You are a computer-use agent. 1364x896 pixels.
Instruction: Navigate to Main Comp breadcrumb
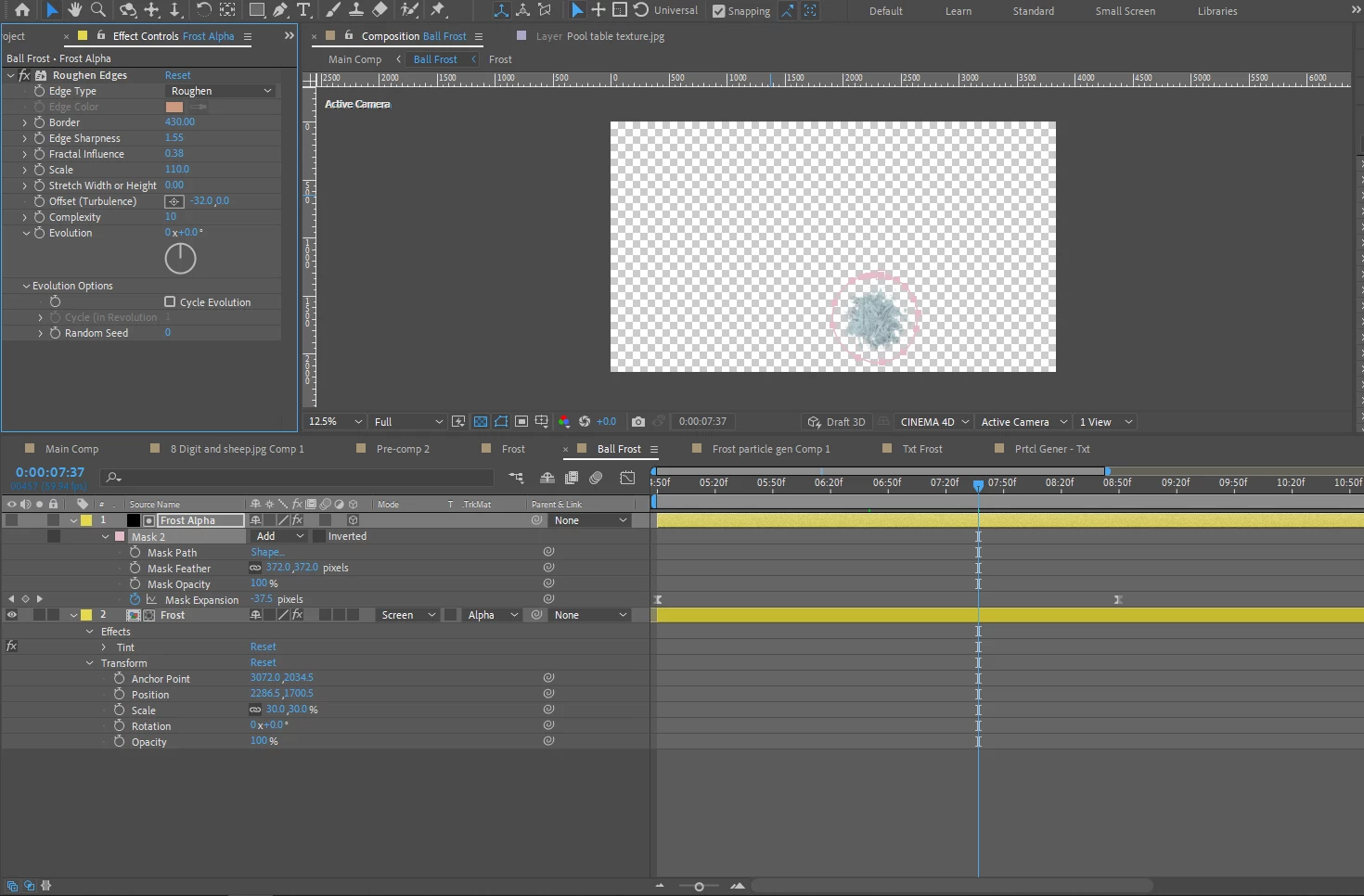[354, 59]
